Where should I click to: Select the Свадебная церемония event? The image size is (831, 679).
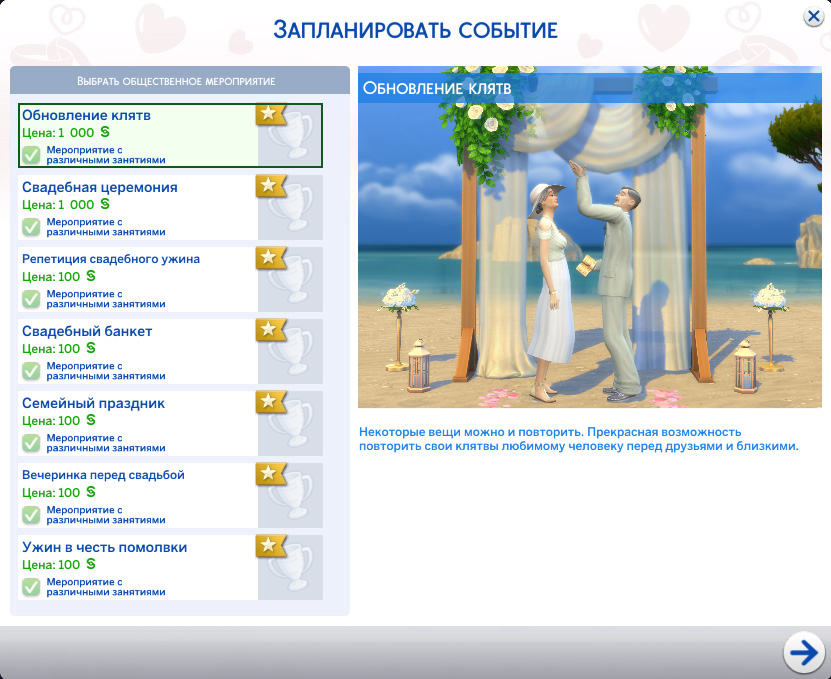click(100, 188)
